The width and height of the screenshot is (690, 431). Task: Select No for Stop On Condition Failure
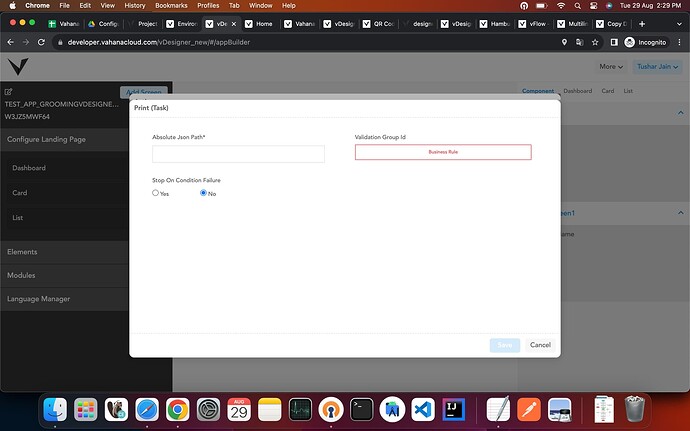pyautogui.click(x=203, y=193)
